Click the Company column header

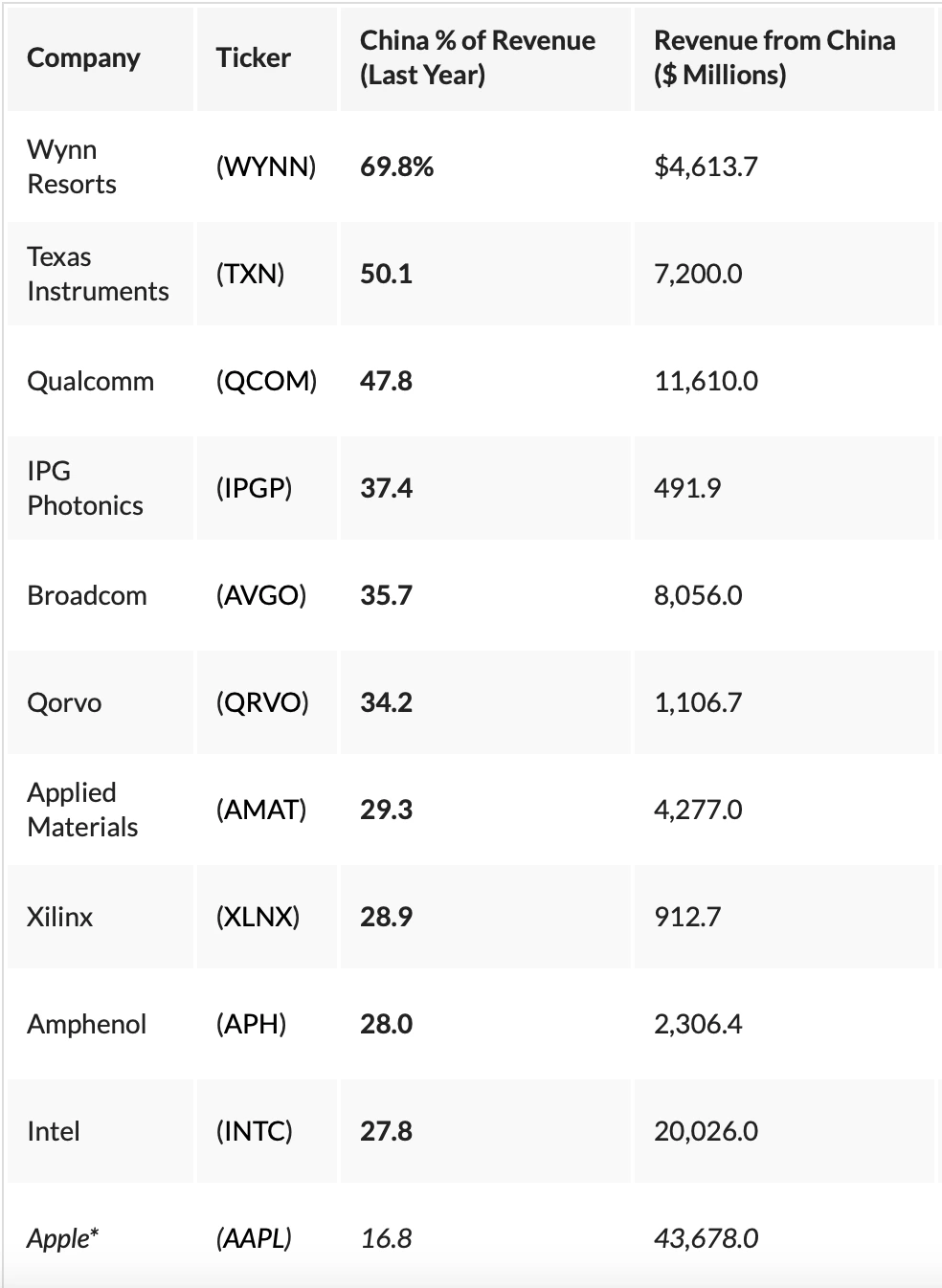[83, 58]
